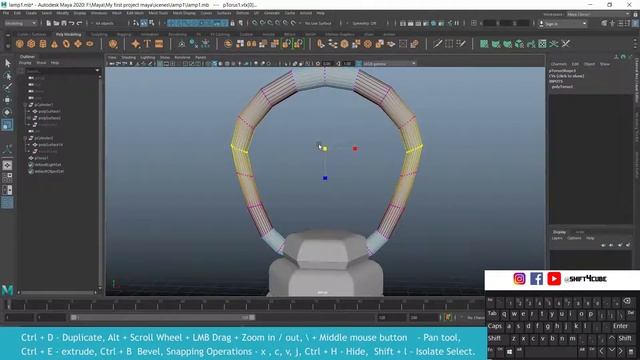Open the All objects selection mask dropdown
Image resolution: width=640 pixels, height=360 pixels.
[107, 23]
